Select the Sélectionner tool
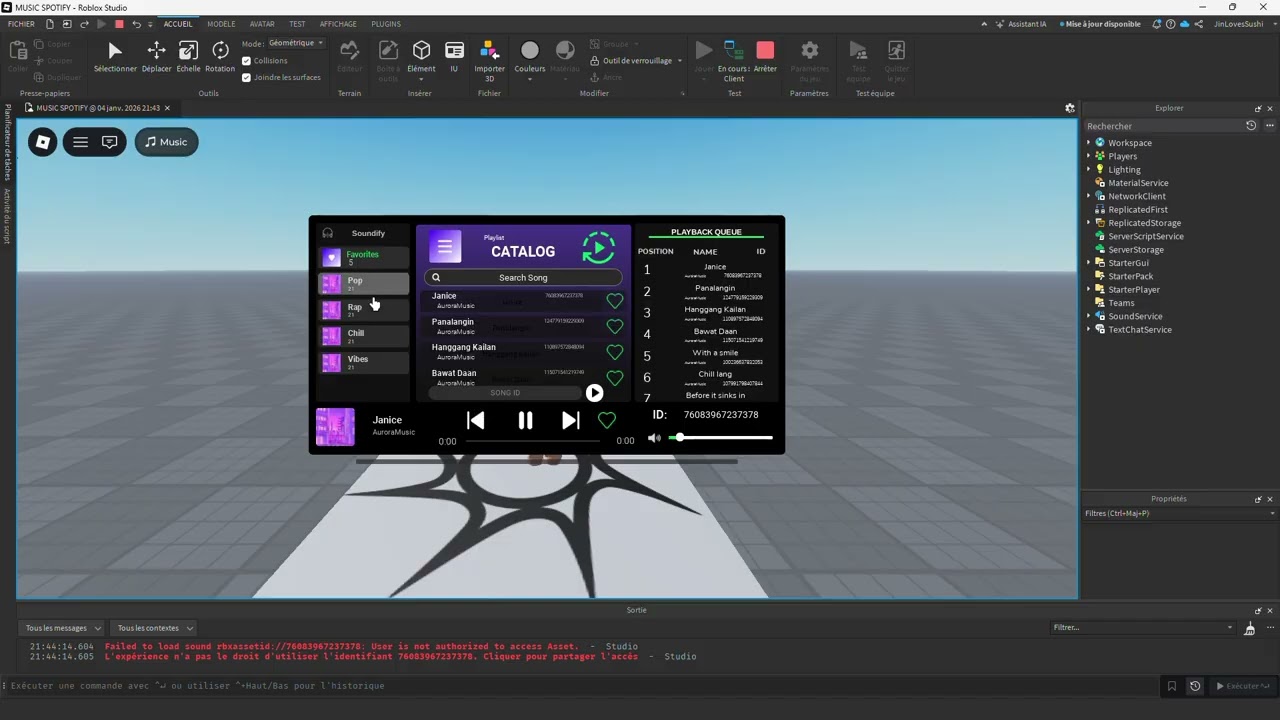 click(115, 57)
